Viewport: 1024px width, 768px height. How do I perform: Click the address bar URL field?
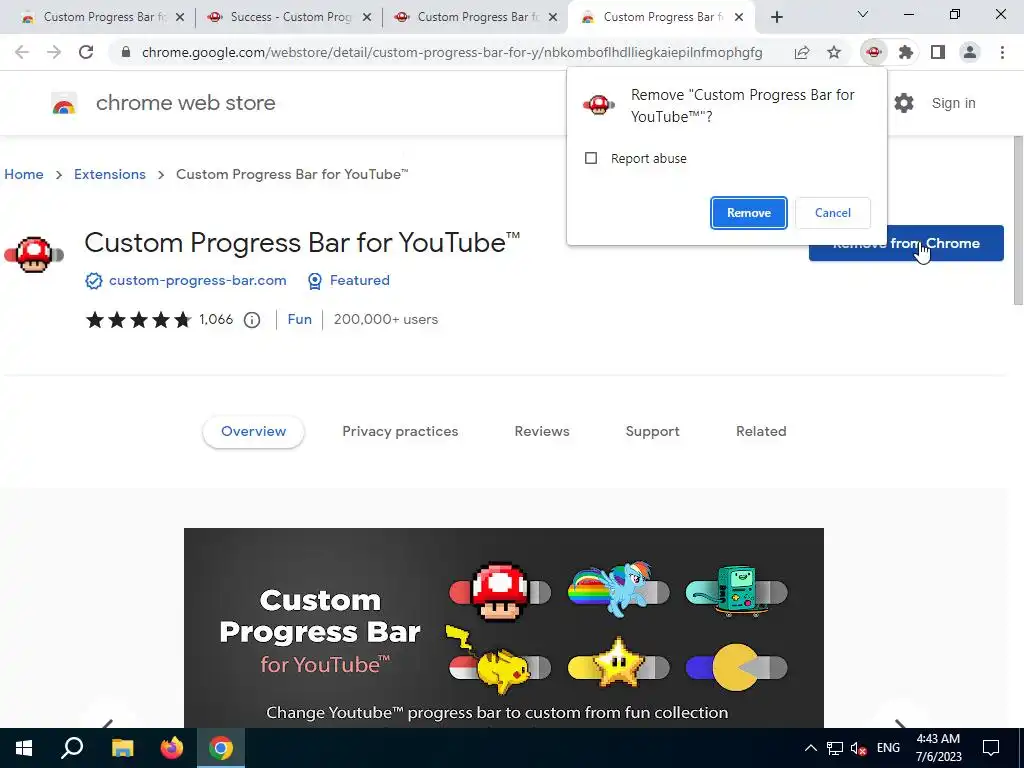click(x=452, y=52)
